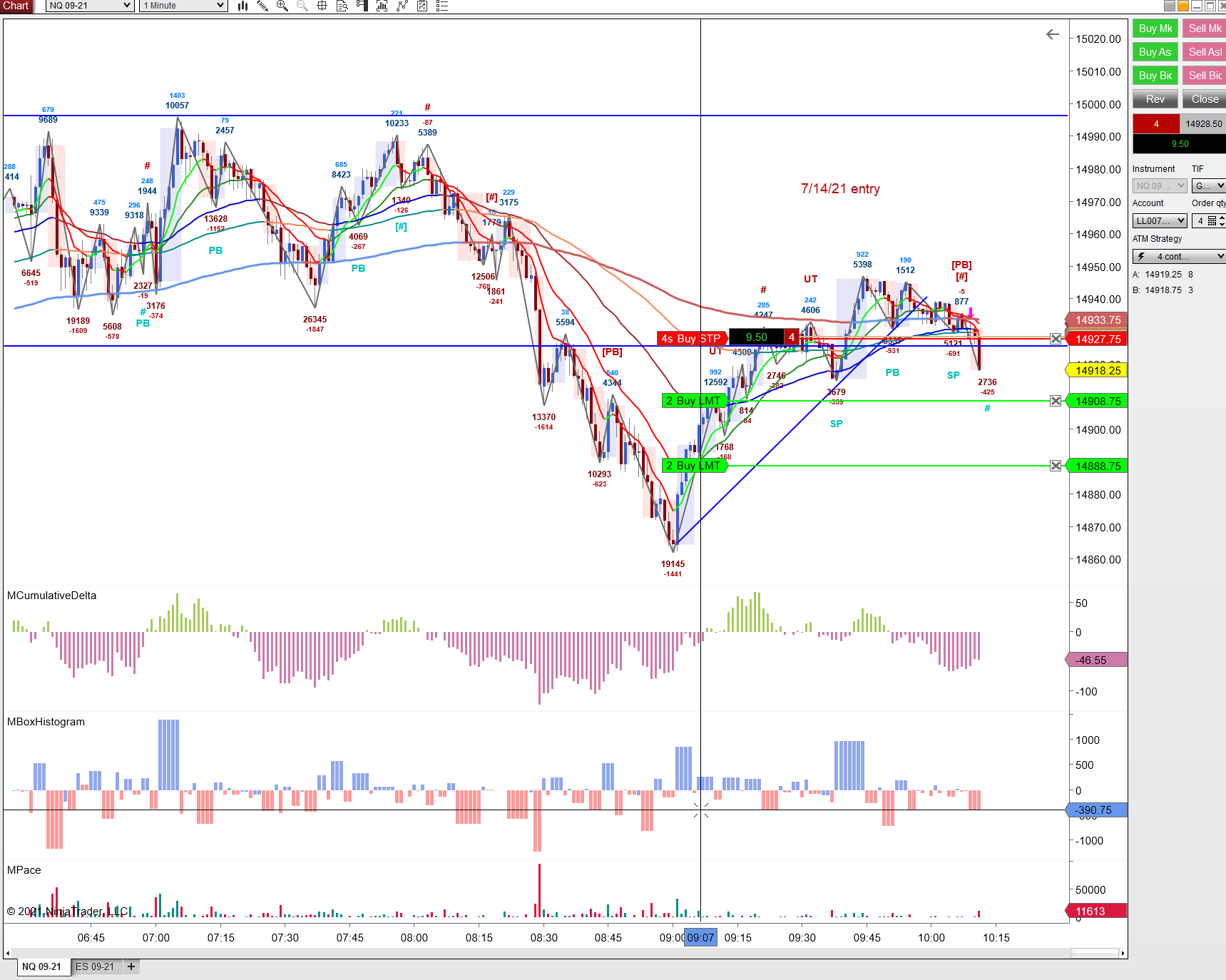Click the MPace indicator label
Screen dimensions: 1226x980
coord(24,870)
